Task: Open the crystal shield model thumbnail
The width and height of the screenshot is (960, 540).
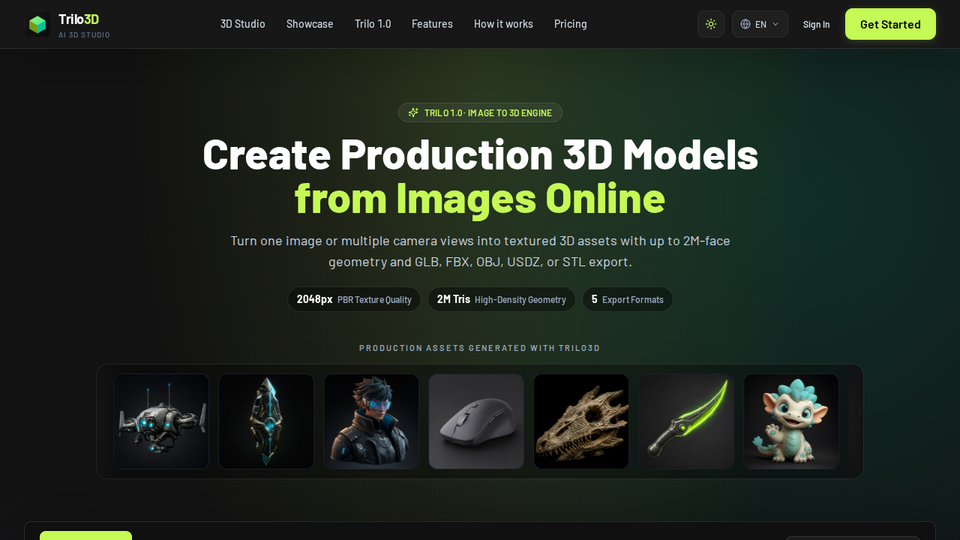Action: (x=266, y=422)
